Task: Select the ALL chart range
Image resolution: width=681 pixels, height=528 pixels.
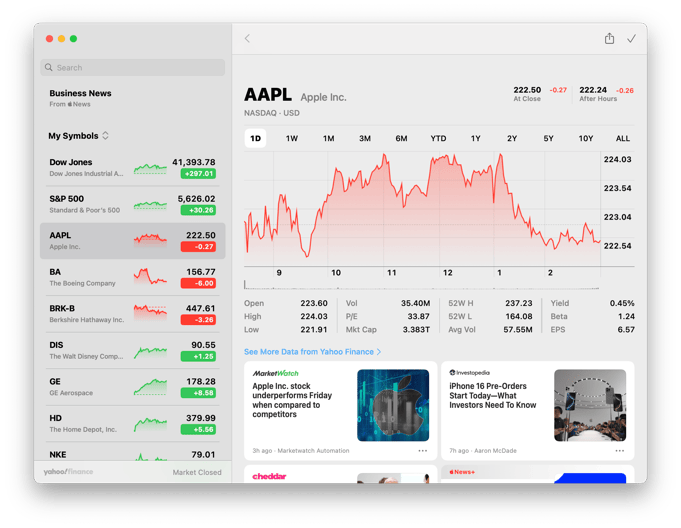Action: pyautogui.click(x=622, y=139)
